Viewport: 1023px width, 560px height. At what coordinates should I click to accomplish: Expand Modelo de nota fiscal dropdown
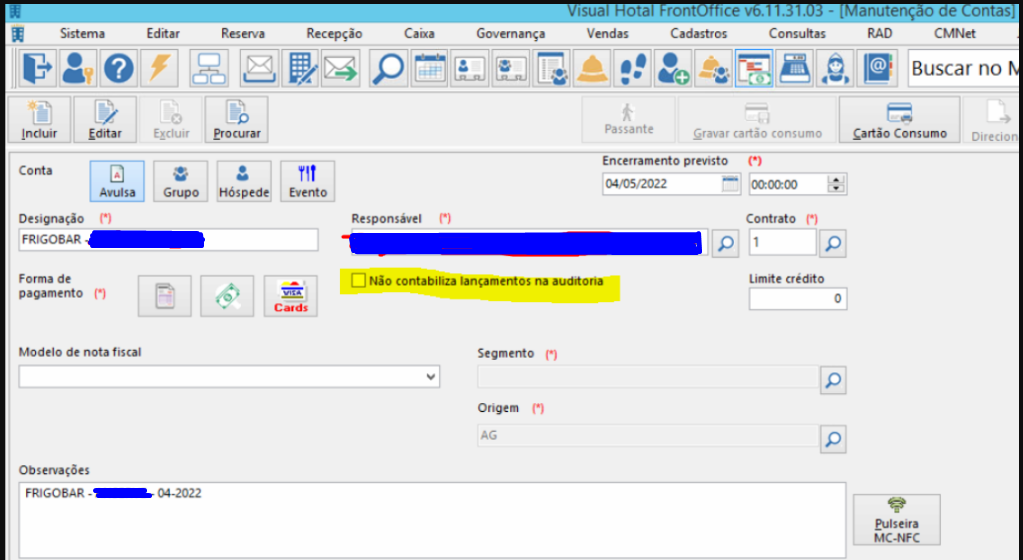[x=430, y=377]
